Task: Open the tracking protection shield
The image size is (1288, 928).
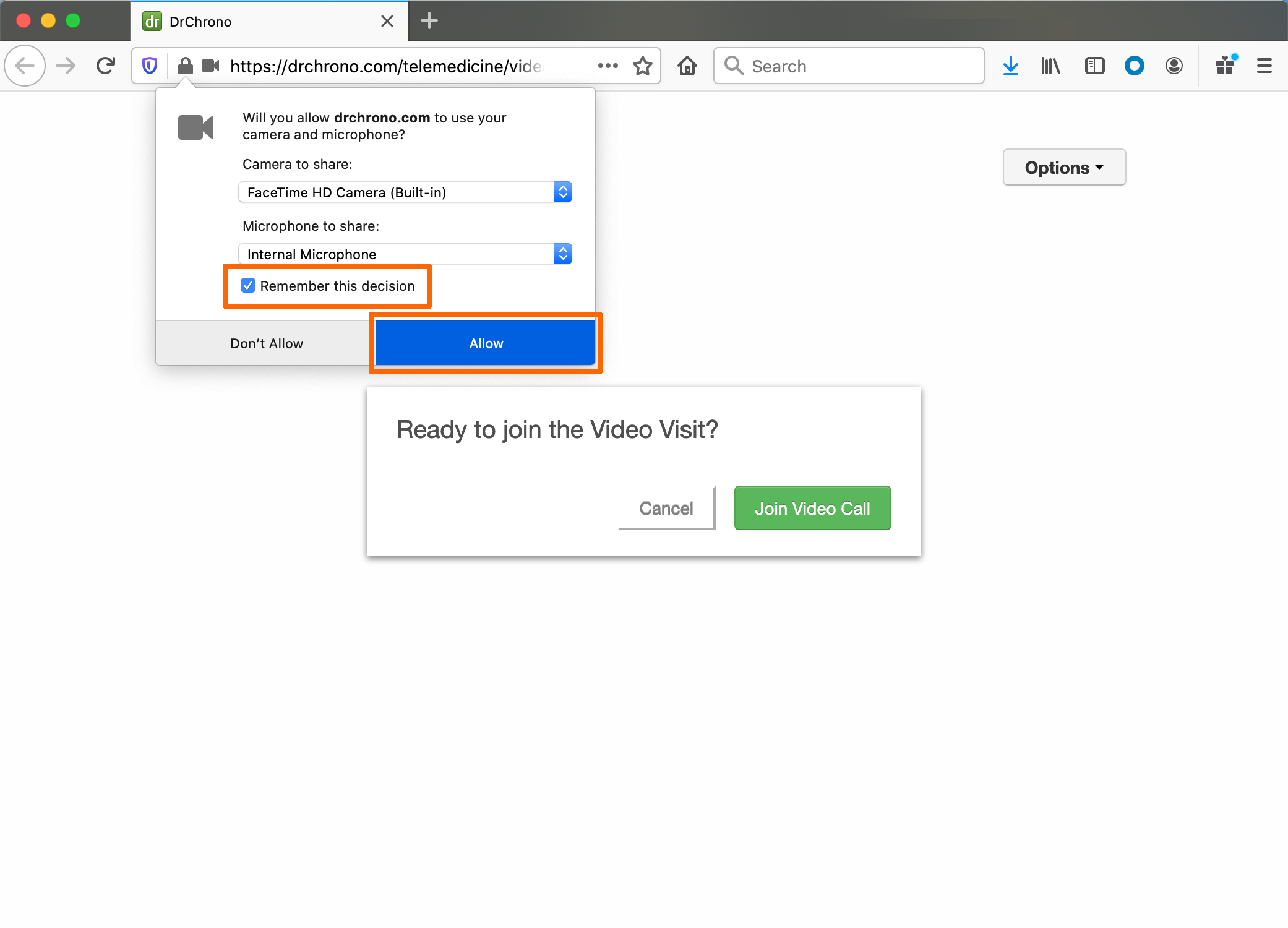Action: [x=150, y=66]
